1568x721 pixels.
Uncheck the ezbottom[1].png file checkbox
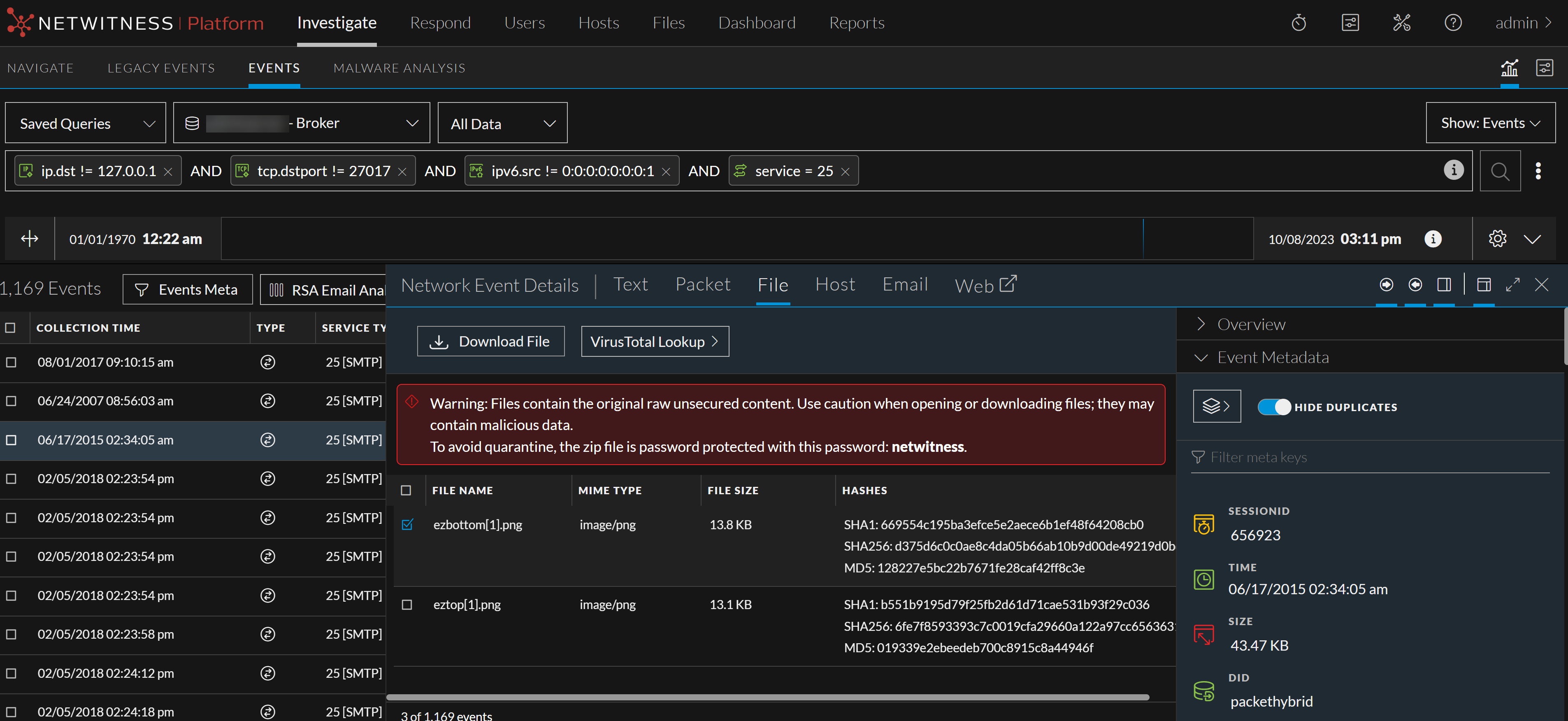coord(407,524)
